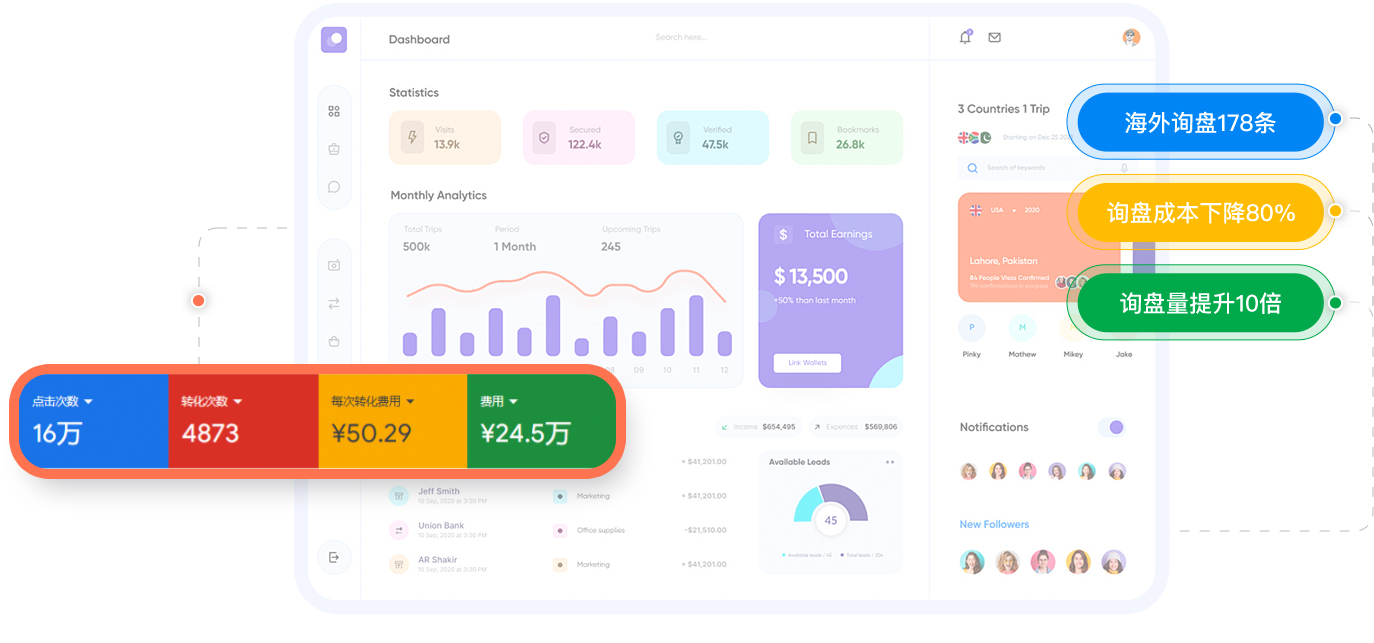The image size is (1374, 643).
Task: Click the Link Wallets button
Action: click(x=807, y=363)
